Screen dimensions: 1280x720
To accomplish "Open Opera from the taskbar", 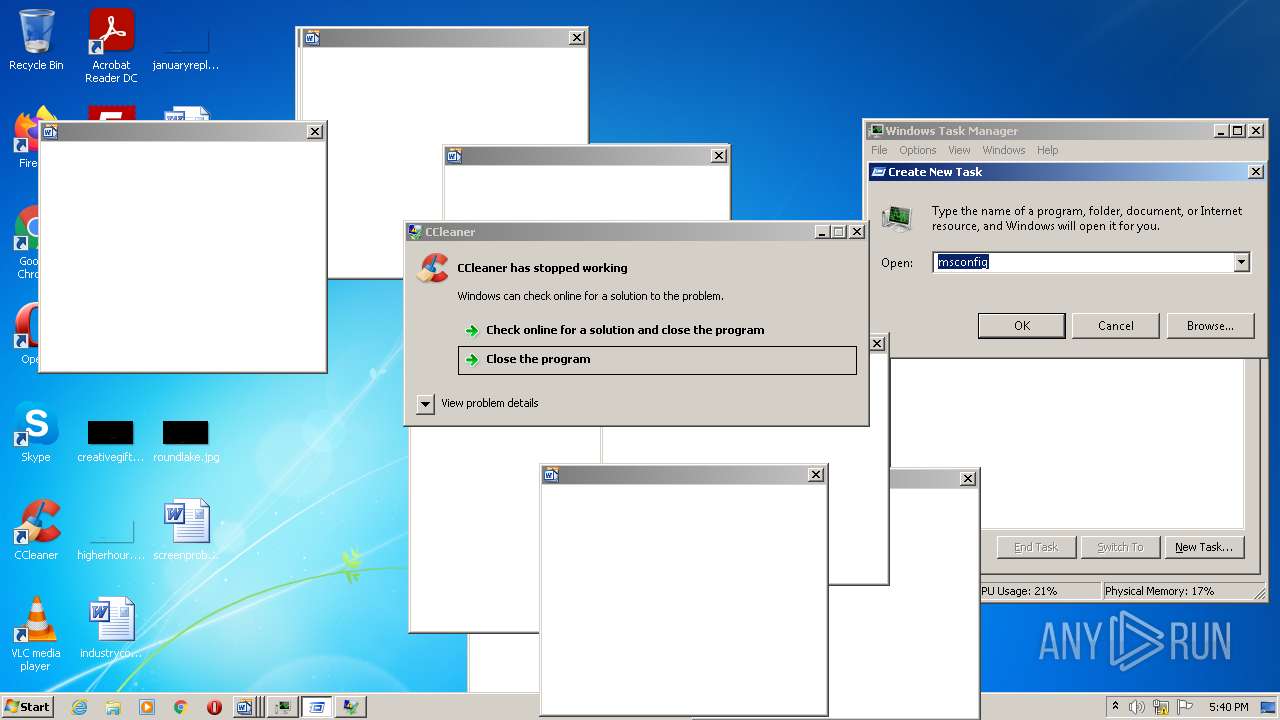I will pyautogui.click(x=214, y=707).
